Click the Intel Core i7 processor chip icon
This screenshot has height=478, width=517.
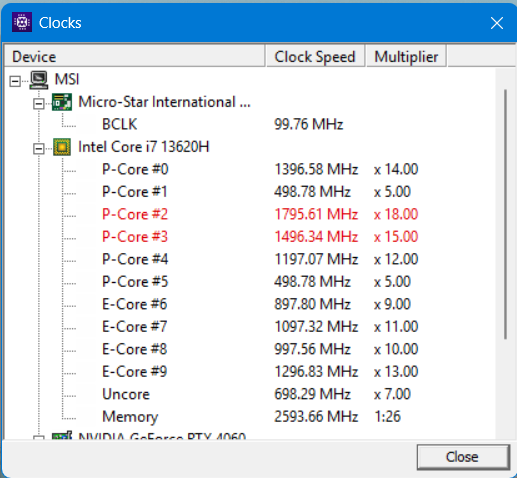pyautogui.click(x=62, y=147)
